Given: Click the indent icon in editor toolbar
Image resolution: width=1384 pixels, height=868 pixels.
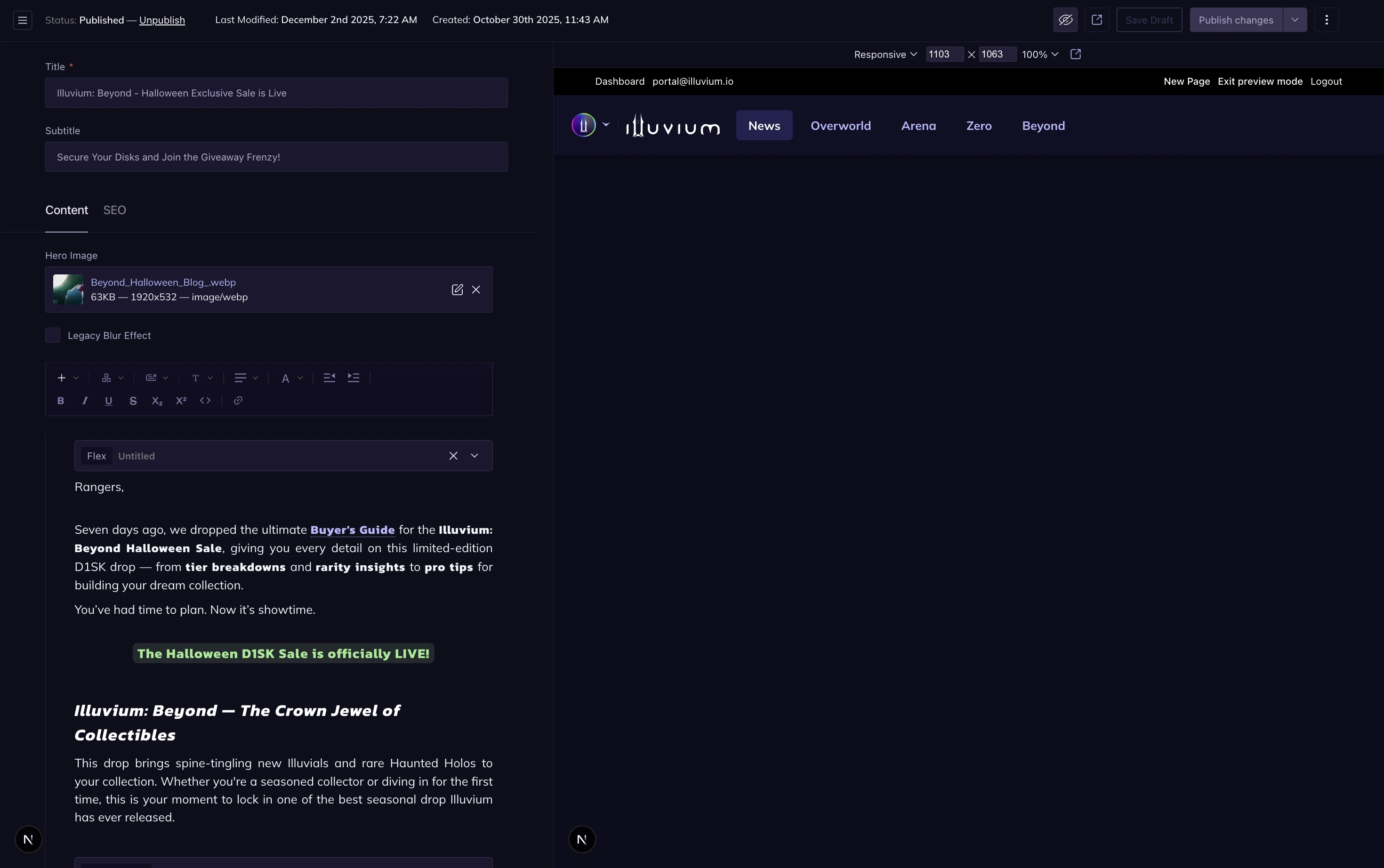Looking at the screenshot, I should click(354, 378).
